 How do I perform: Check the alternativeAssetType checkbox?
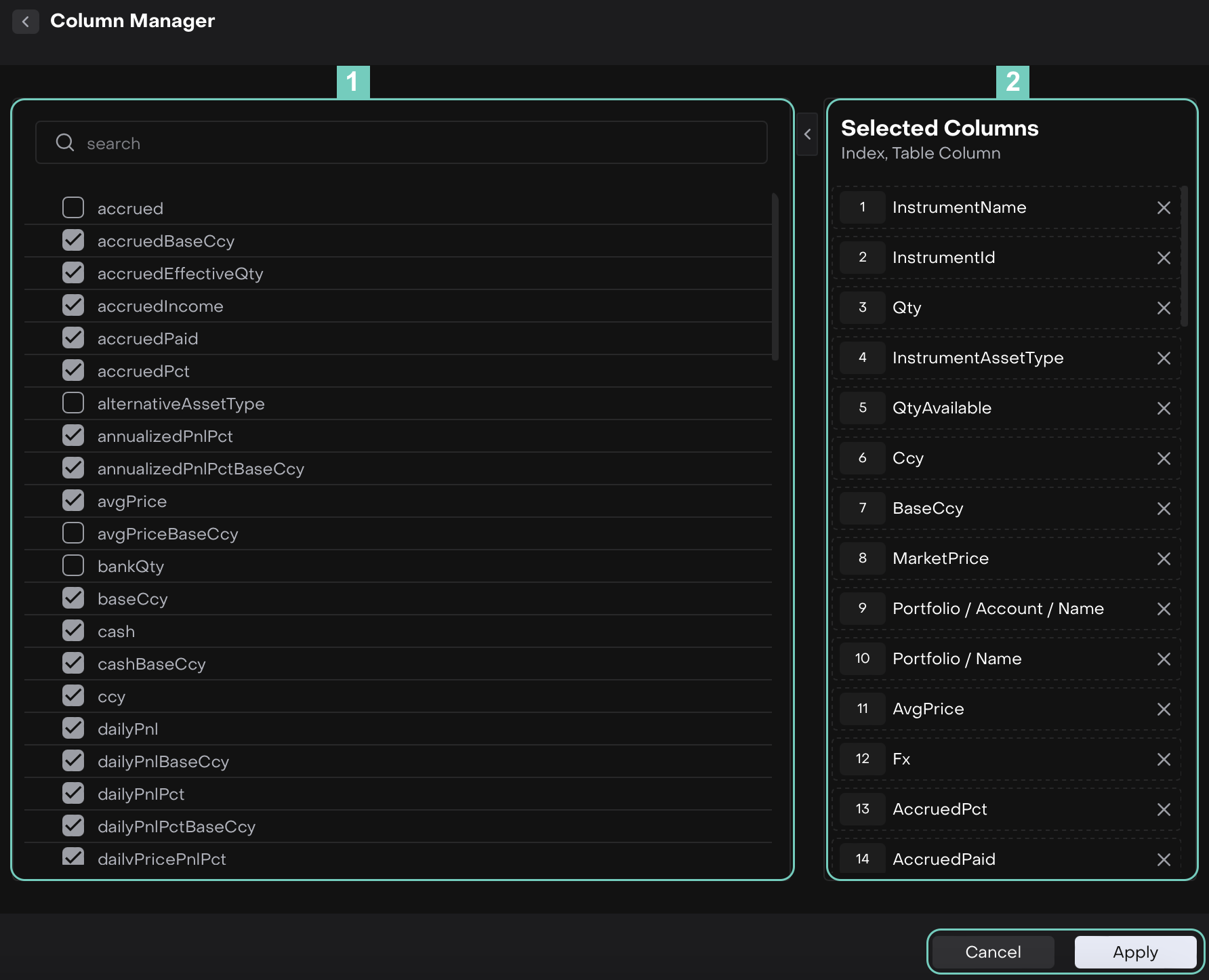click(73, 403)
